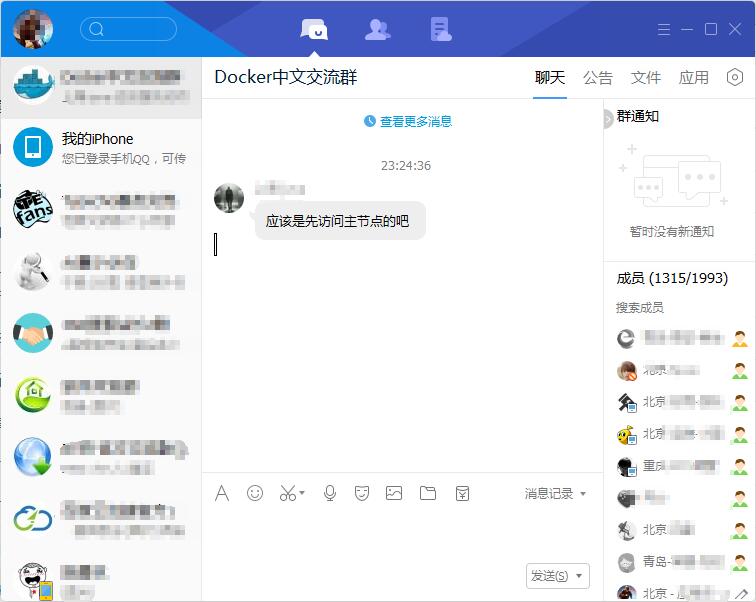Open the sticker face mask icon

tap(362, 493)
